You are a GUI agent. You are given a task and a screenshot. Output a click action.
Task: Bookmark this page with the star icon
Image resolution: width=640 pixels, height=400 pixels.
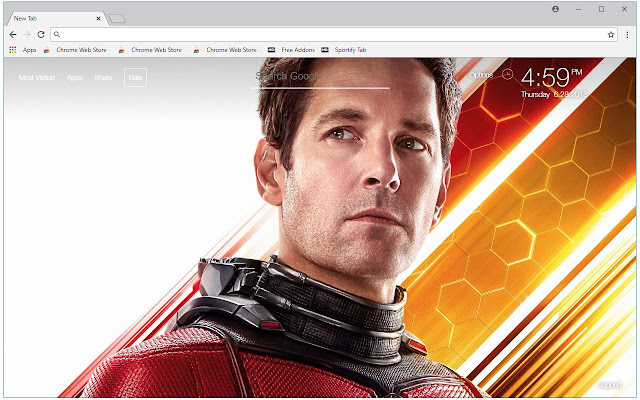point(611,35)
